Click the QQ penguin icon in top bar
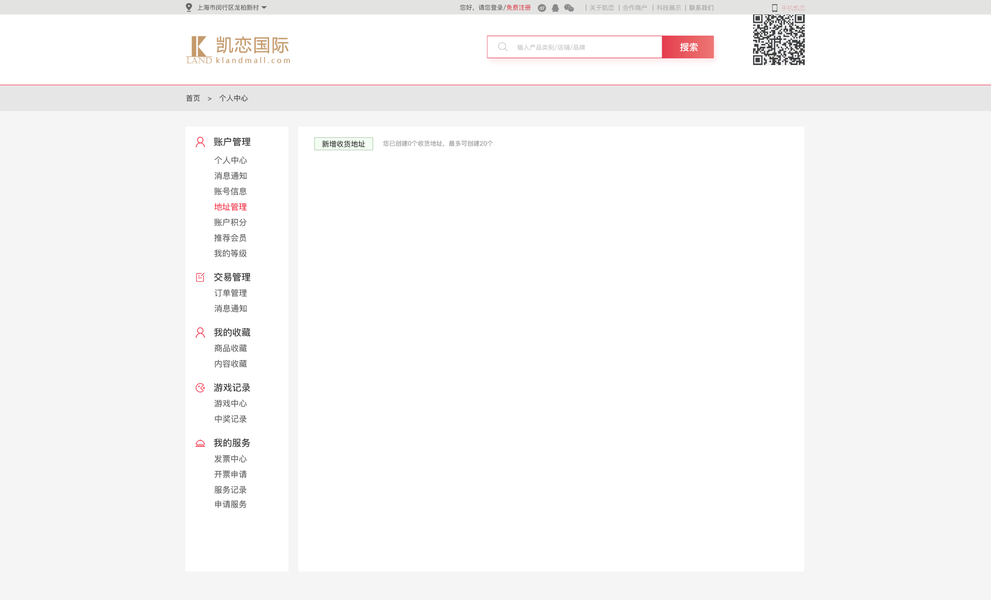Image resolution: width=991 pixels, height=600 pixels. 555,7
